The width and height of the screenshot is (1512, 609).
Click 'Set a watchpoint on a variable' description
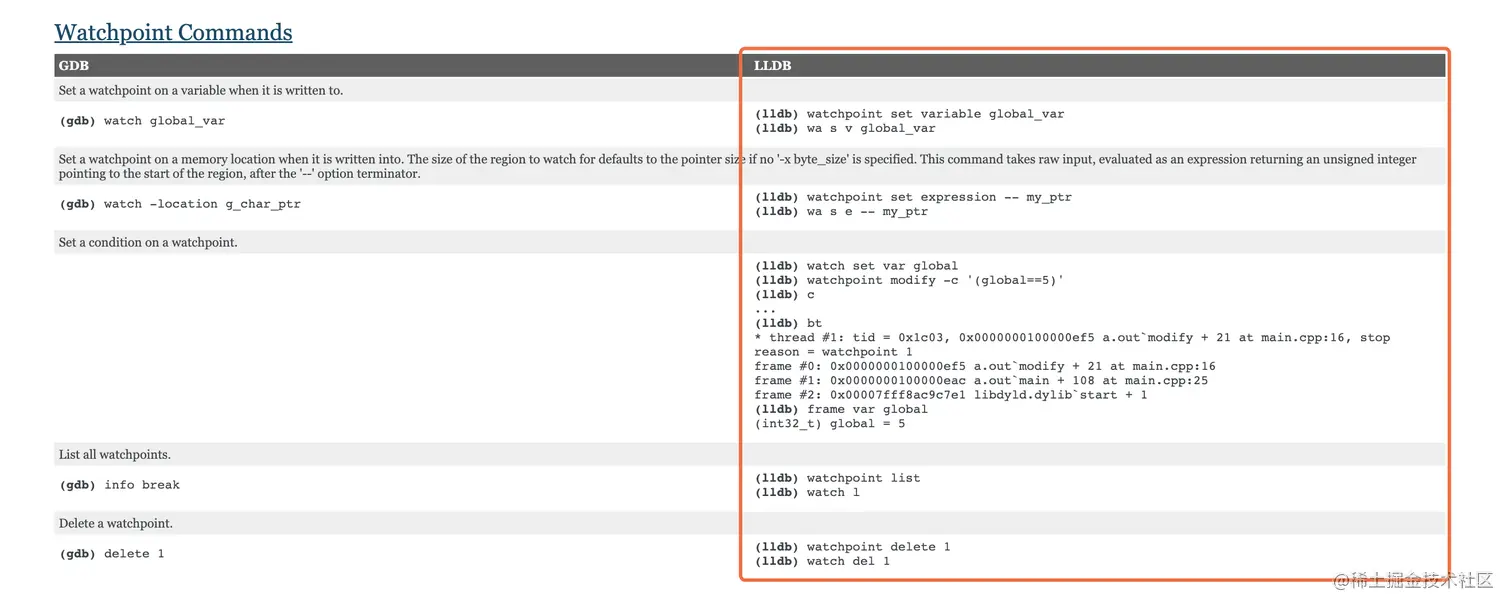201,90
